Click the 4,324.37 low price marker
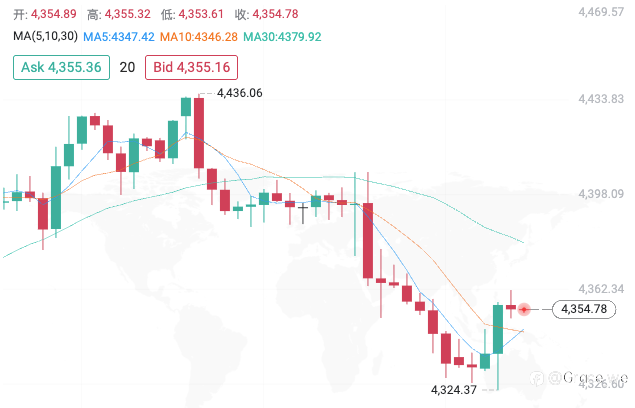 point(454,390)
